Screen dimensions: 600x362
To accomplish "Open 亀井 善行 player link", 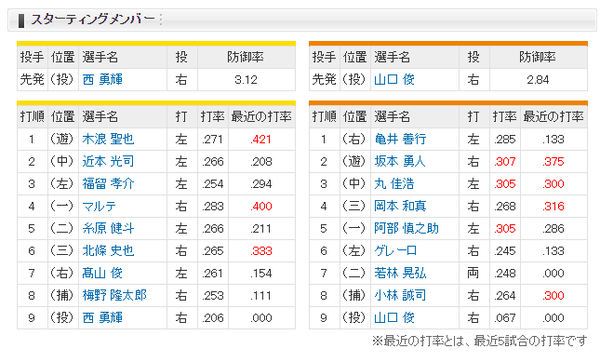I will pos(400,139).
